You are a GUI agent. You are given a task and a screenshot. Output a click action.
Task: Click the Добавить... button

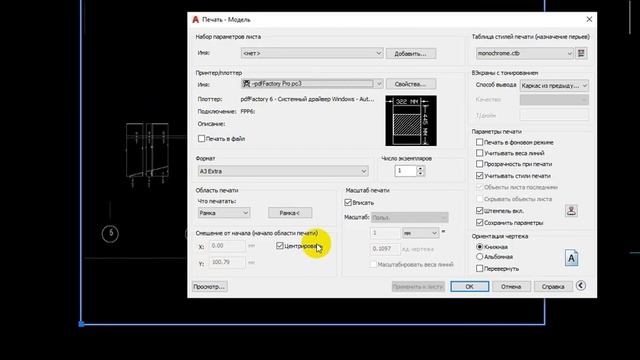pyautogui.click(x=411, y=53)
